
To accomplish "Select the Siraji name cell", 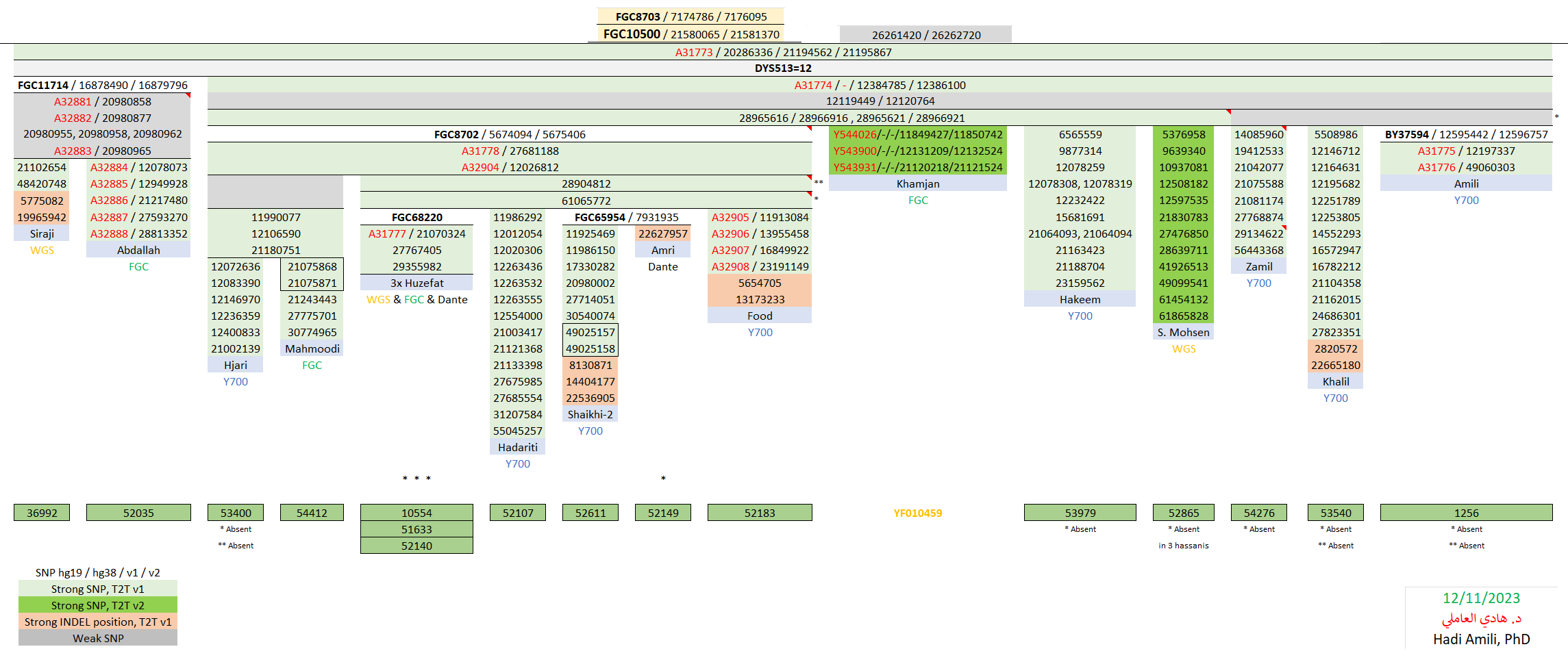I will click(42, 233).
